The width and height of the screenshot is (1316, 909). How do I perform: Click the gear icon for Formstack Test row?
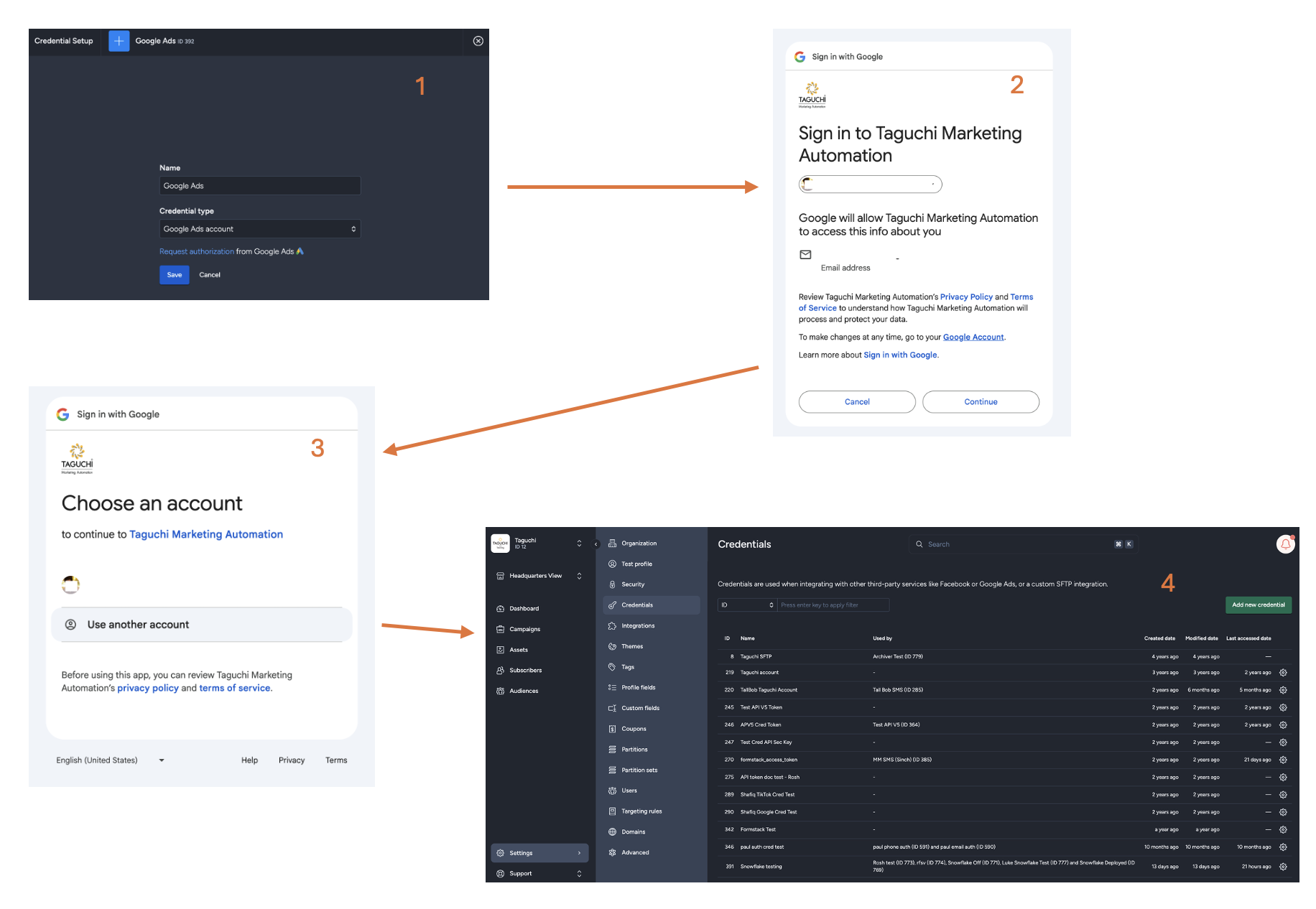click(x=1283, y=829)
